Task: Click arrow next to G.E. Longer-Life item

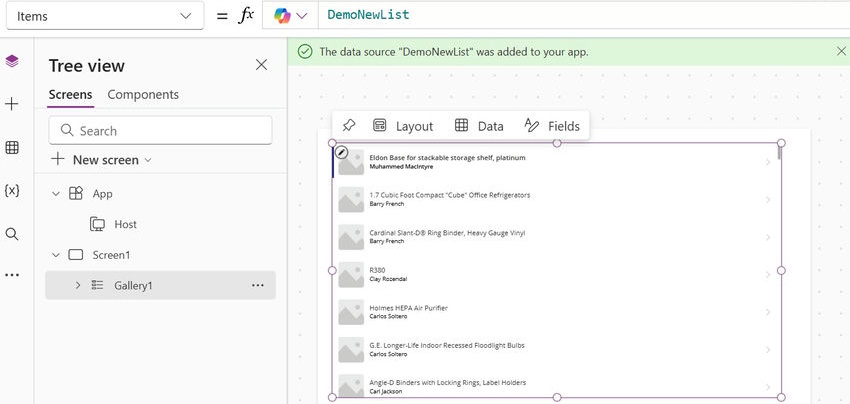Action: pos(768,349)
